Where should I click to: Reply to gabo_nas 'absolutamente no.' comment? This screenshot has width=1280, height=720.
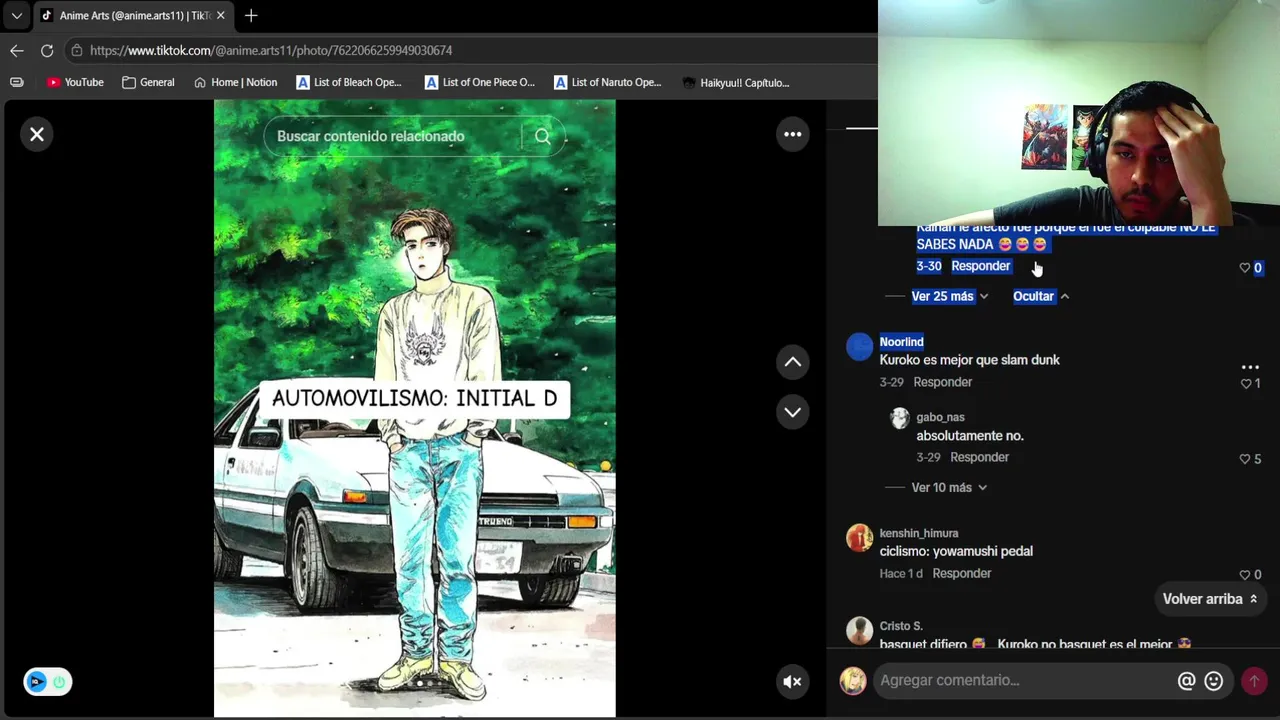click(x=979, y=457)
